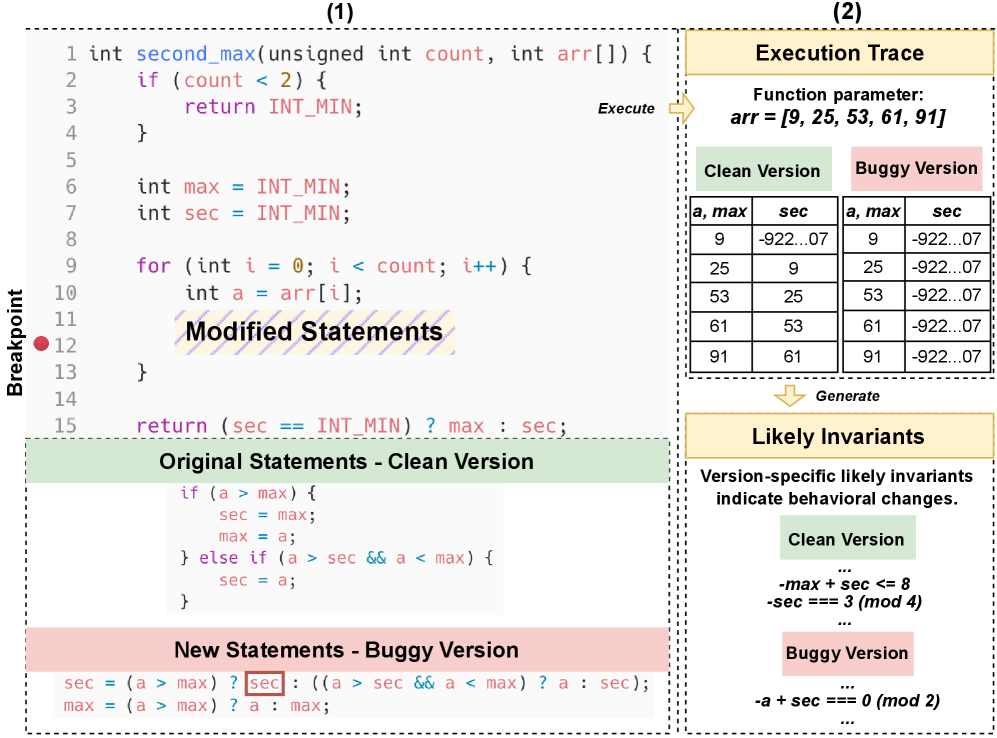This screenshot has width=997, height=738.
Task: Open the Execution Trace header
Action: coord(839,53)
